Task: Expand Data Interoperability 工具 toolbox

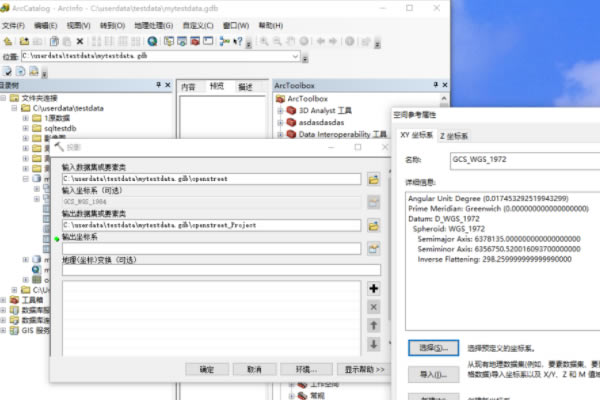Action: point(280,134)
